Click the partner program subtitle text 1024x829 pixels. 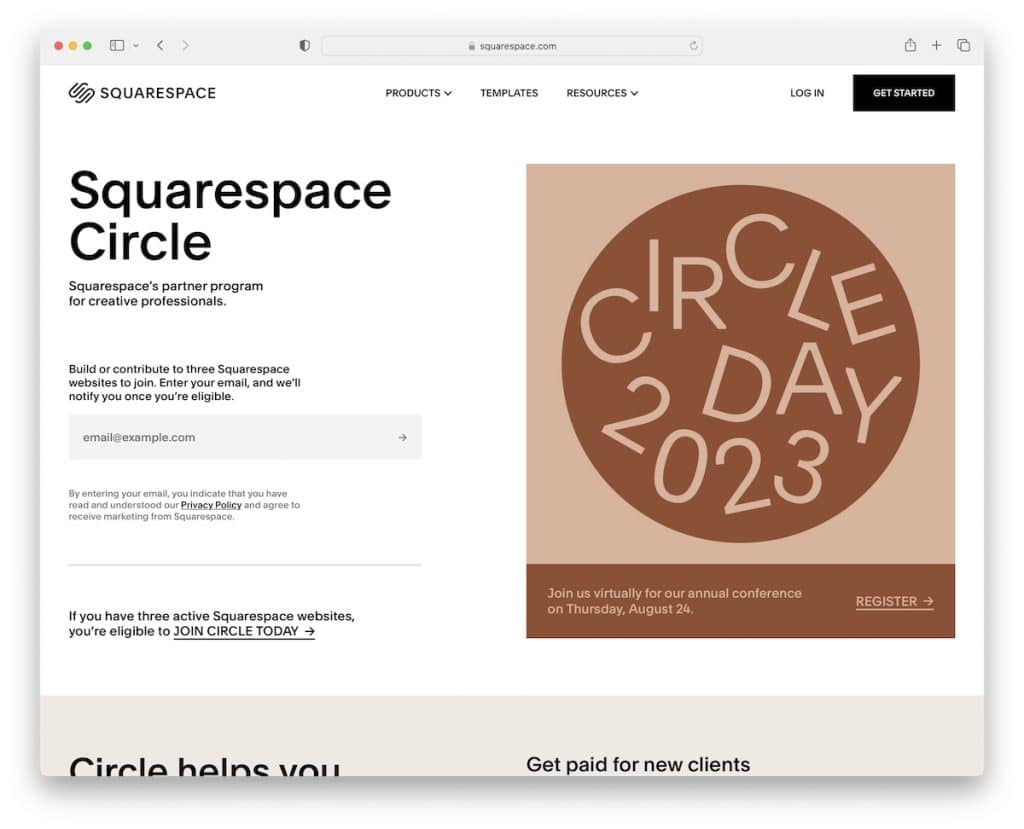[166, 293]
